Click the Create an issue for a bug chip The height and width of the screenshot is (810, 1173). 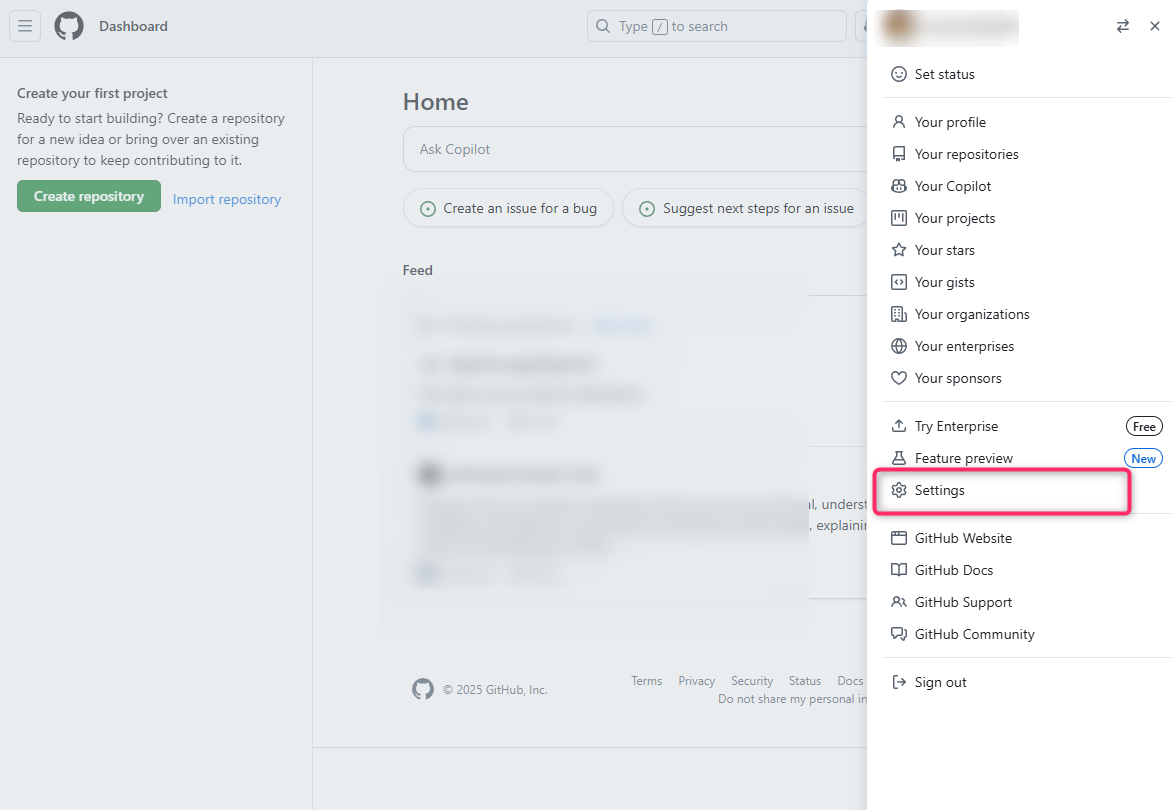pos(508,209)
